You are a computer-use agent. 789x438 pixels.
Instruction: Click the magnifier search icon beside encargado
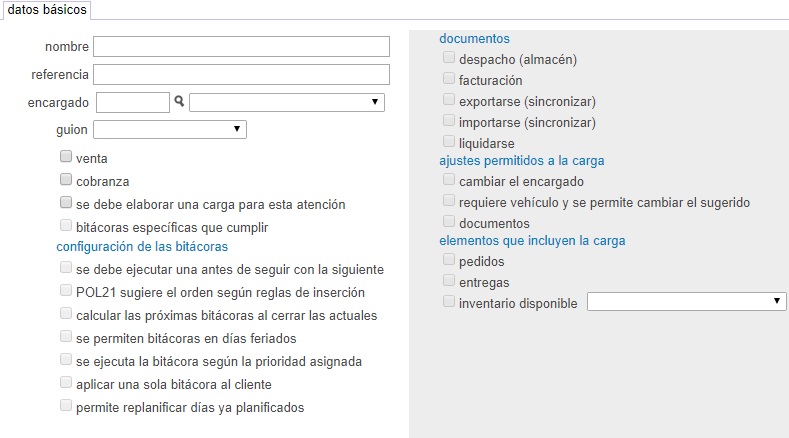(179, 101)
